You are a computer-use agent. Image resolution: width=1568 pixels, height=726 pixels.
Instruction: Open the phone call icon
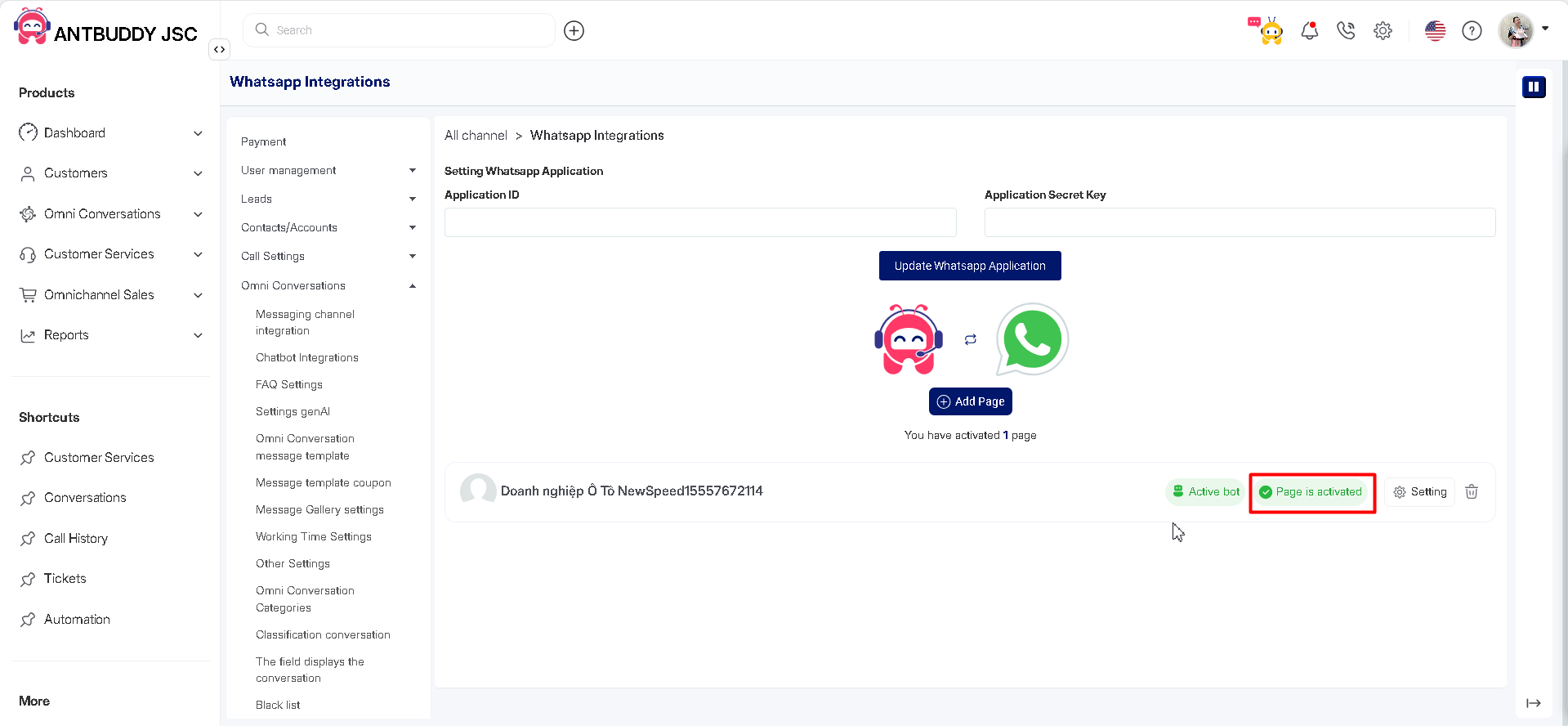(x=1346, y=31)
